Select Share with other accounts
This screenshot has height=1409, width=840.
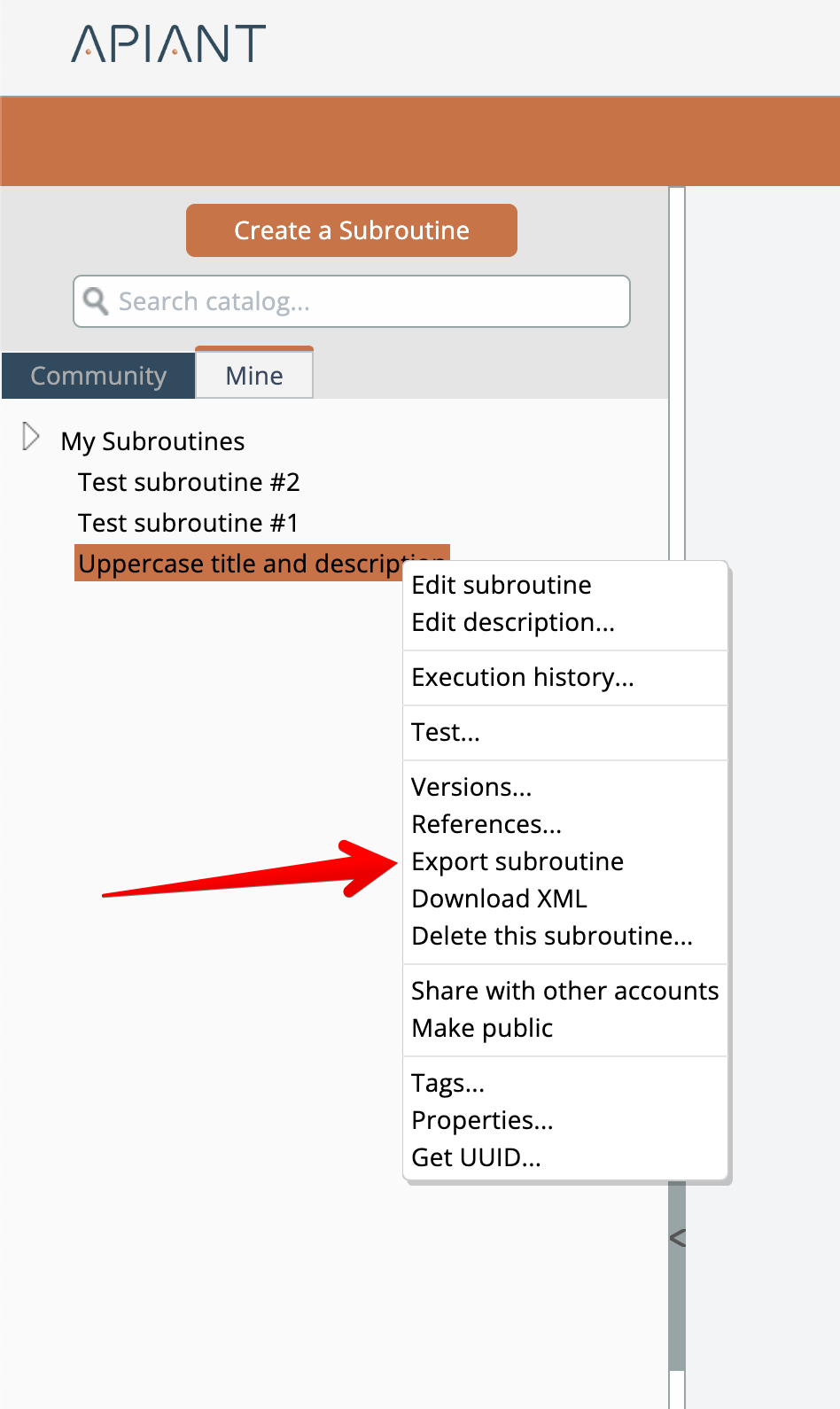pyautogui.click(x=564, y=991)
